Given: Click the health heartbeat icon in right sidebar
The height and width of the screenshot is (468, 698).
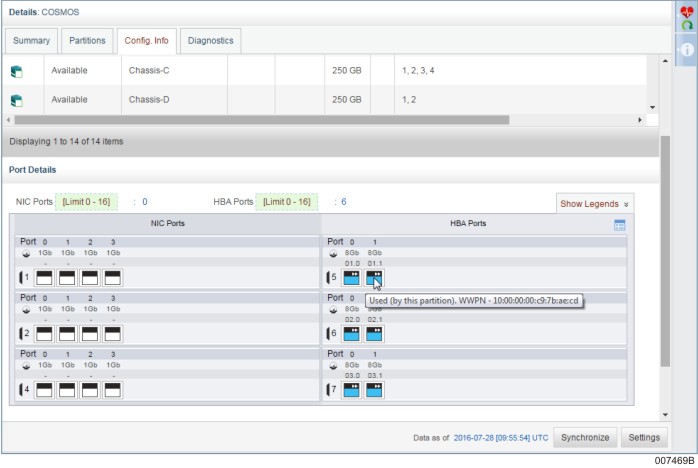Looking at the screenshot, I should click(687, 12).
